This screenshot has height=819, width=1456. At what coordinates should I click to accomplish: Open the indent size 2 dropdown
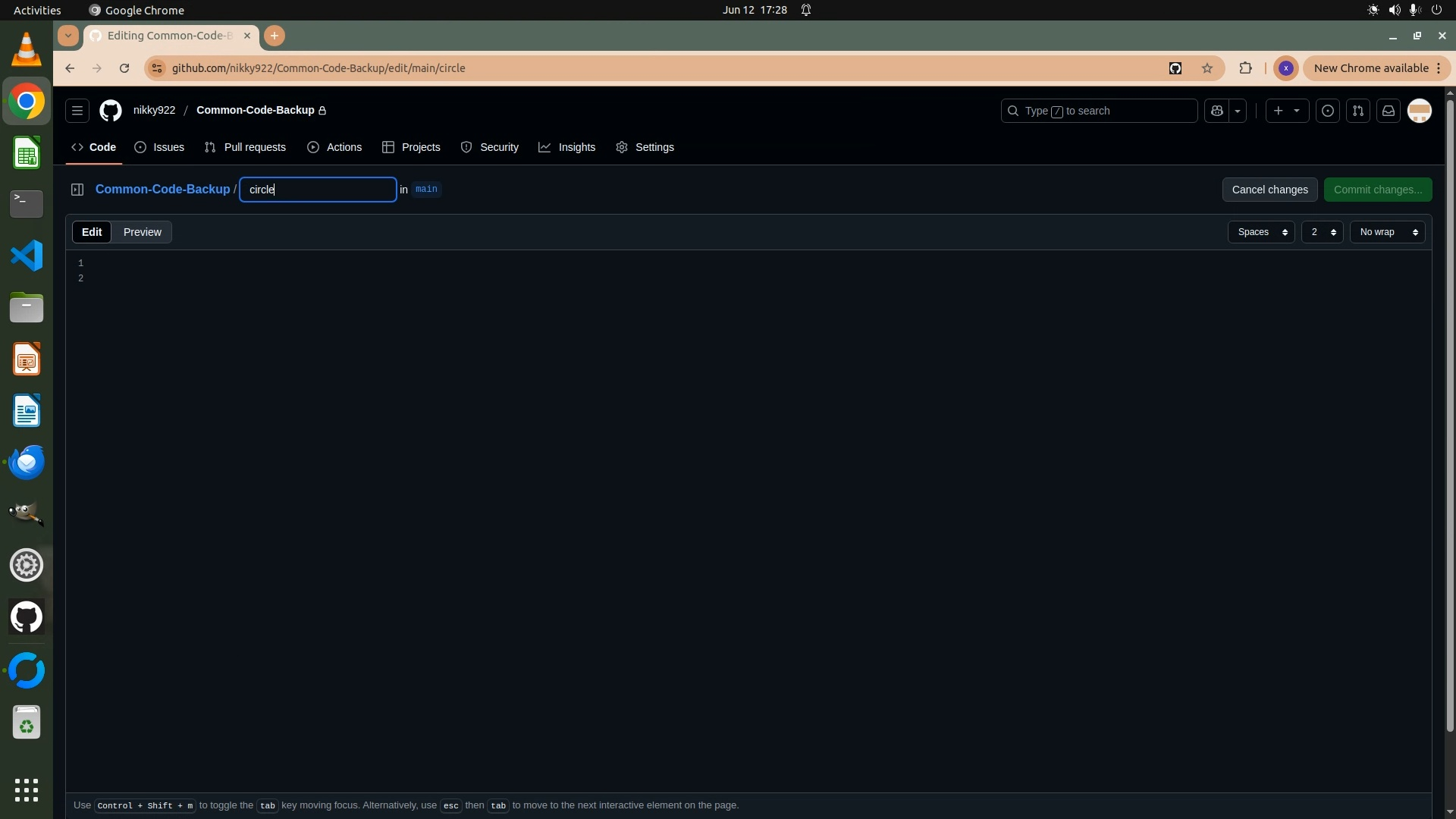pyautogui.click(x=1322, y=232)
